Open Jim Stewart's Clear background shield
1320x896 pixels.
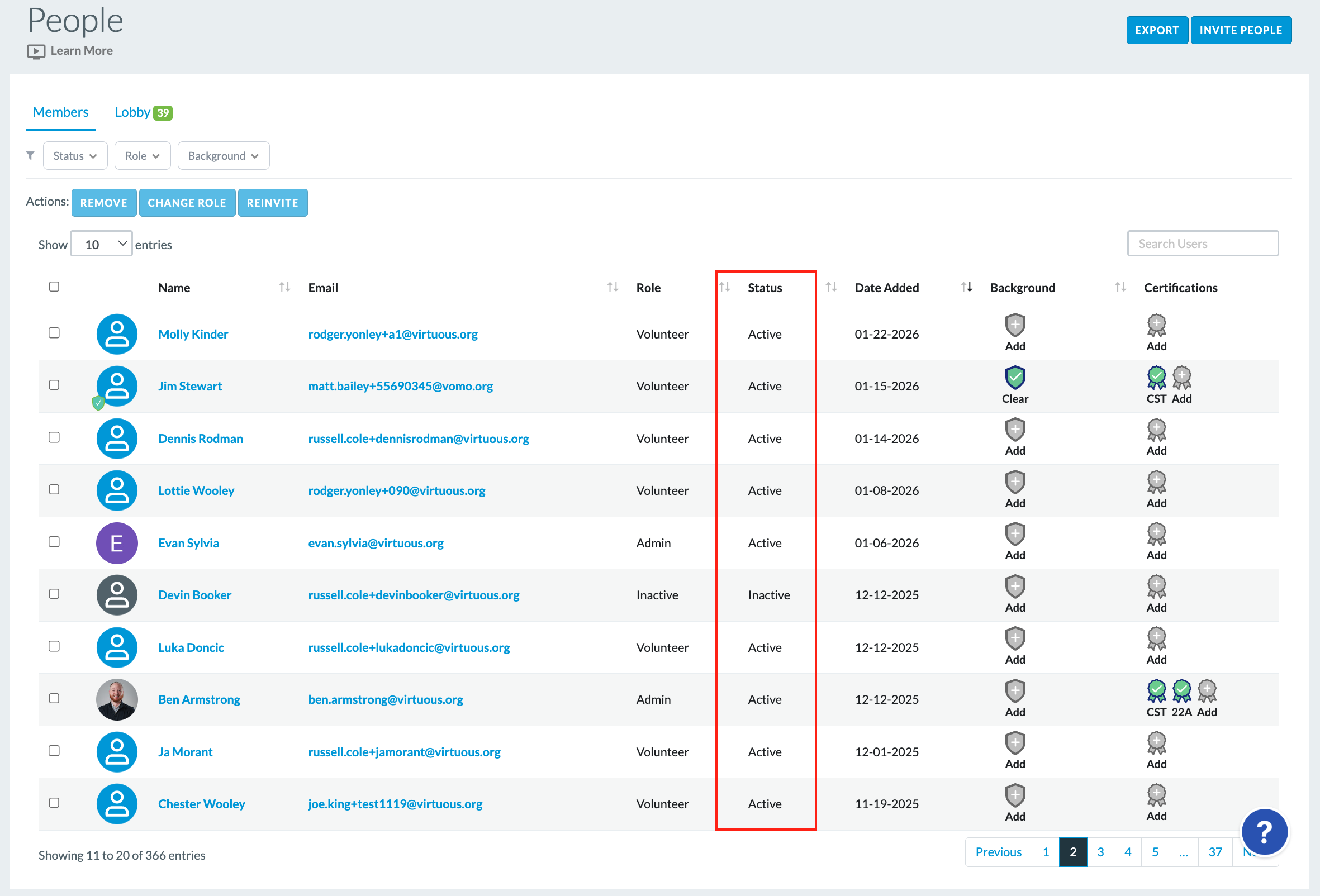[1014, 378]
